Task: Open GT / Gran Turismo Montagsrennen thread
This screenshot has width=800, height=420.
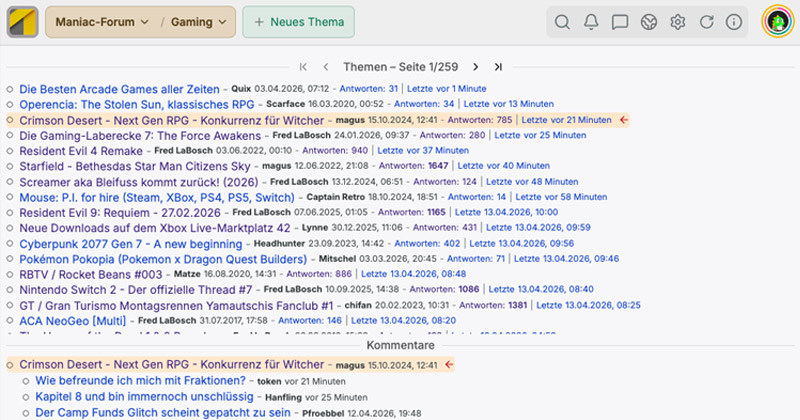Action: (x=176, y=305)
